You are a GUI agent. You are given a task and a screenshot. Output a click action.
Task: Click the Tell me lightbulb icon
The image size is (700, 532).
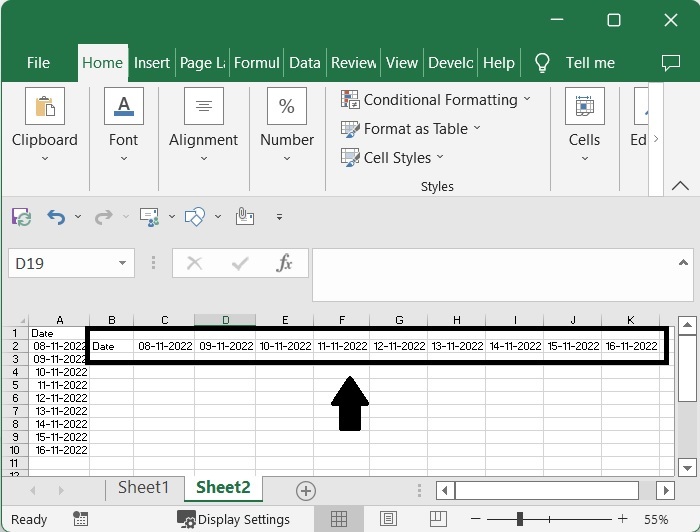click(542, 63)
